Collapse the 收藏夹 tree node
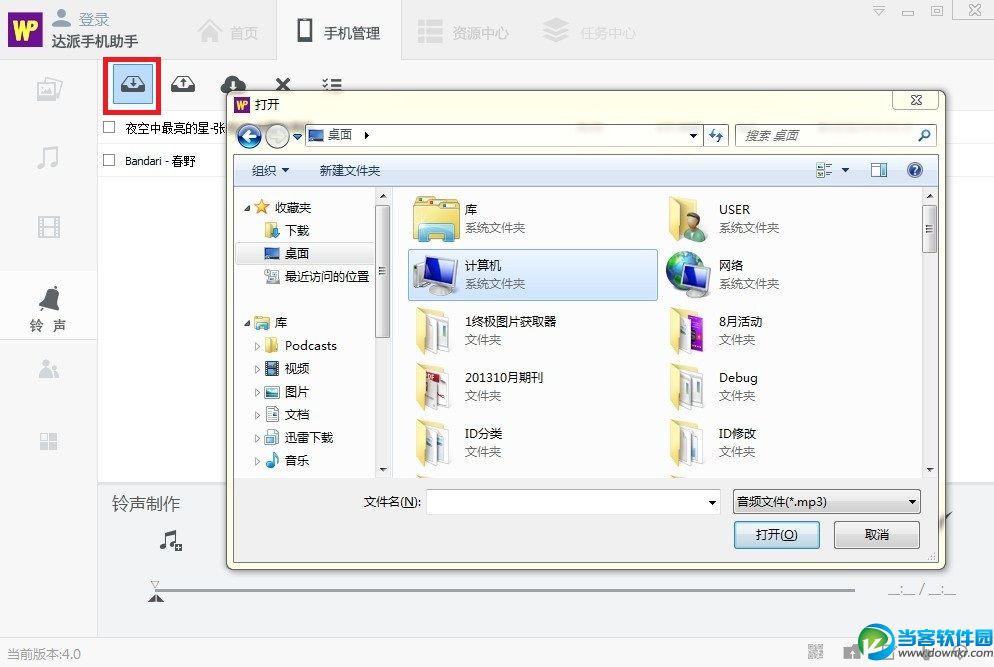This screenshot has height=667, width=994. pyautogui.click(x=247, y=207)
